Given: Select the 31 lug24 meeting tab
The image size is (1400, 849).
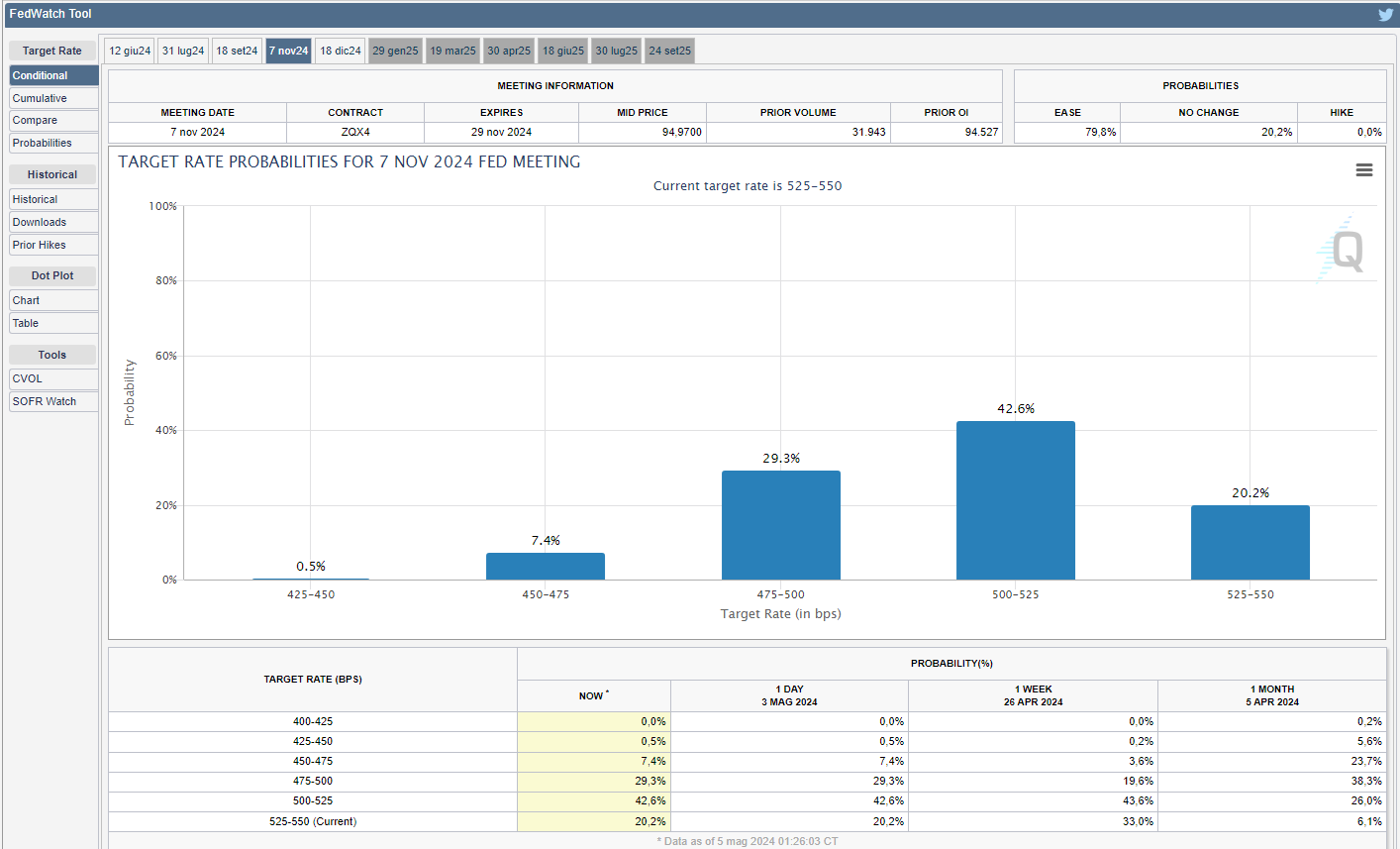Looking at the screenshot, I should coord(183,51).
